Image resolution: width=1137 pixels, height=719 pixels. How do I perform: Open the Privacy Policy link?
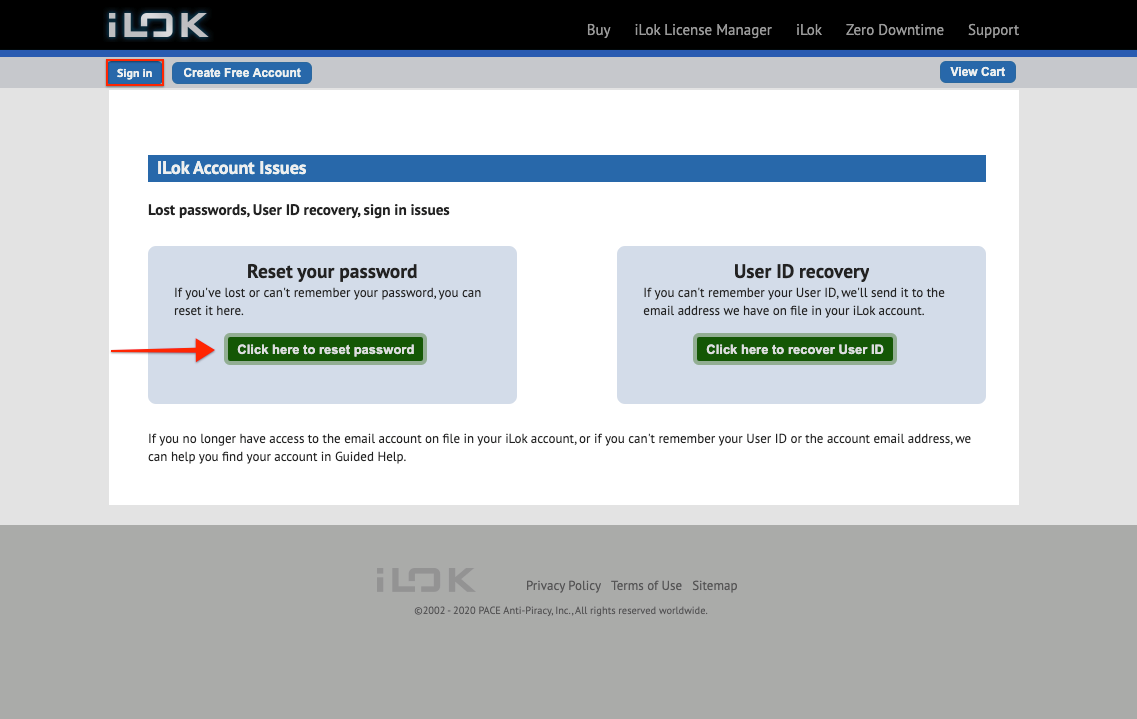click(x=563, y=586)
